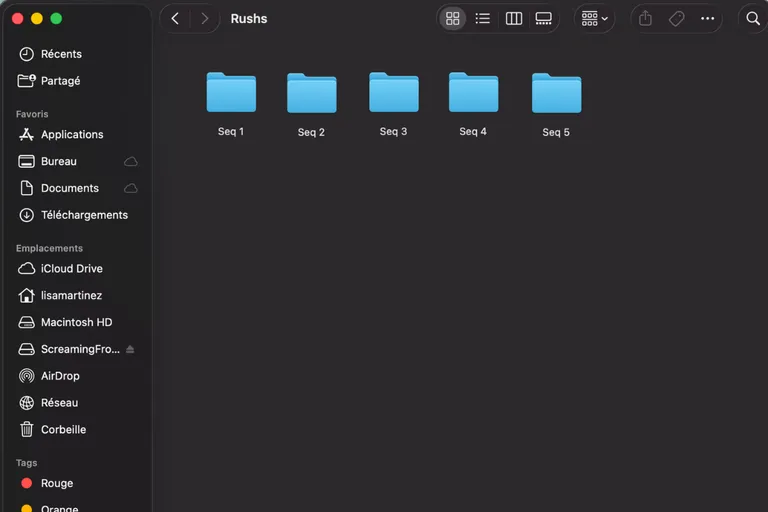Click the Seq 4 folder name
Viewport: 768px width, 512px height.
coord(473,131)
